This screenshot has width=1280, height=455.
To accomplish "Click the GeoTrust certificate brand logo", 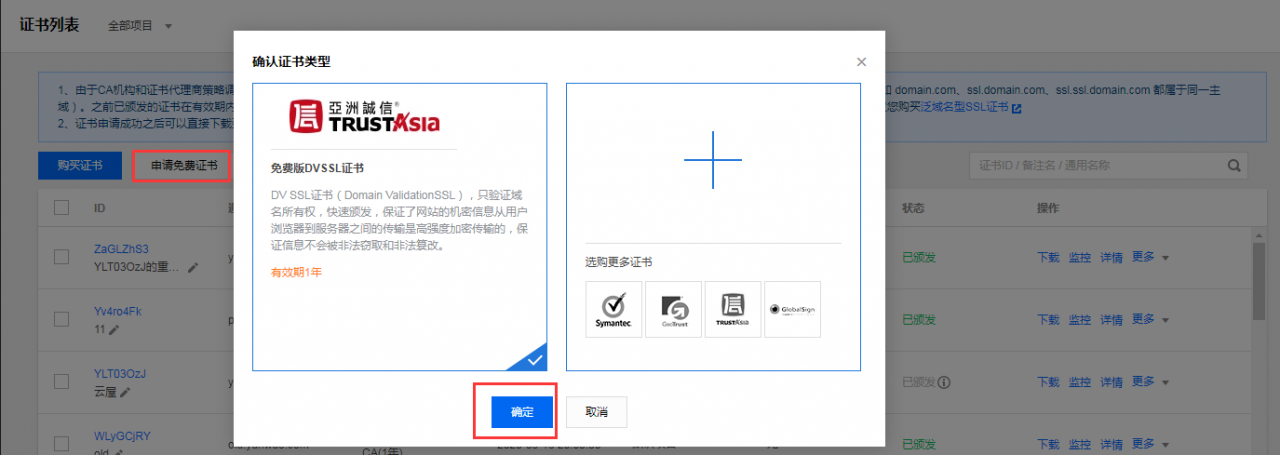I will click(673, 309).
